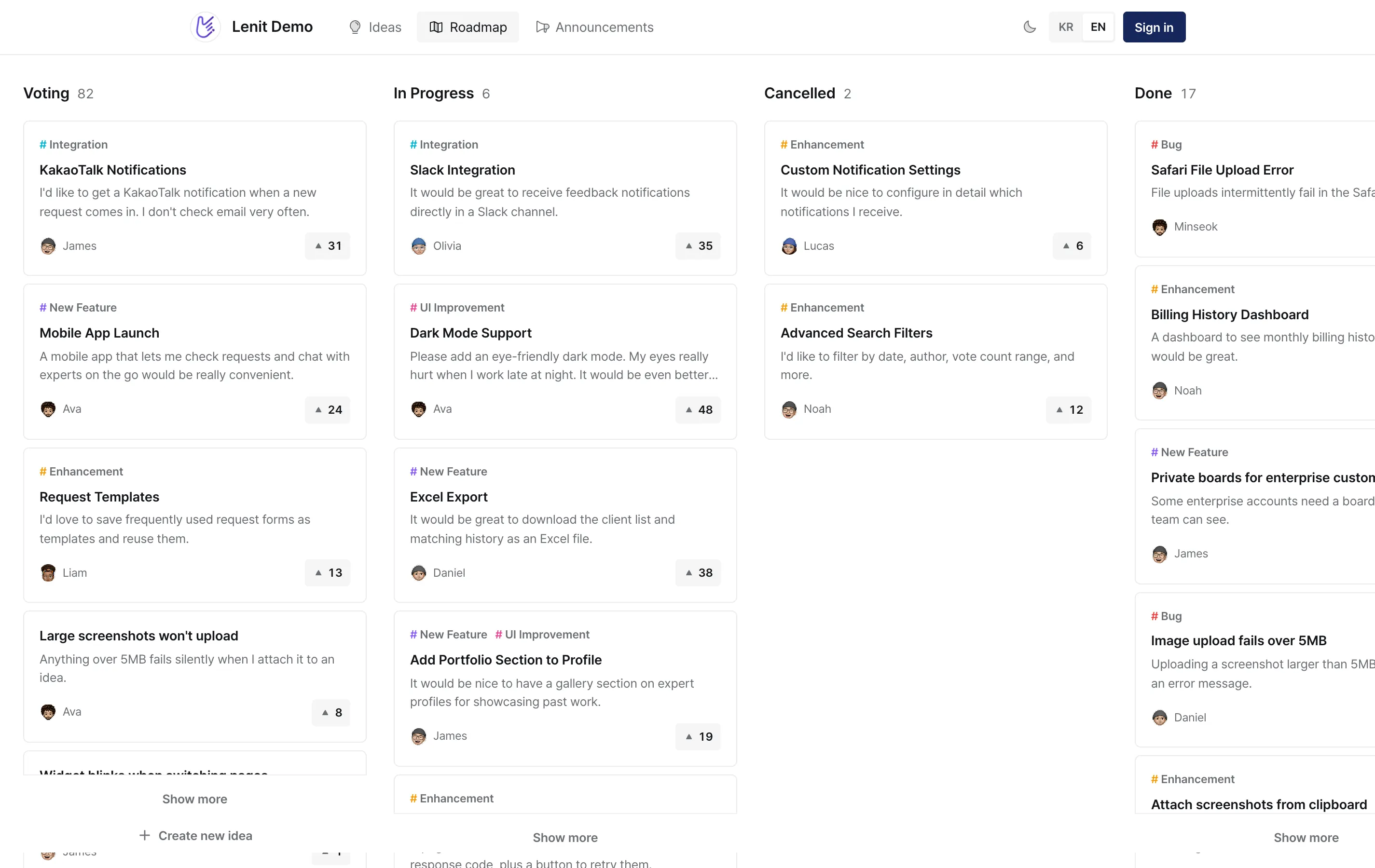The image size is (1375, 868).
Task: Open the Announcements tab
Action: coord(594,27)
